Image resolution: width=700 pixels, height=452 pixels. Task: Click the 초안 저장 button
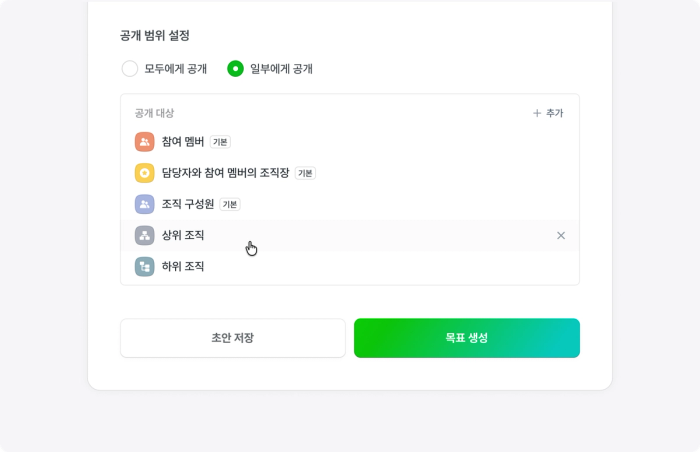tap(232, 338)
